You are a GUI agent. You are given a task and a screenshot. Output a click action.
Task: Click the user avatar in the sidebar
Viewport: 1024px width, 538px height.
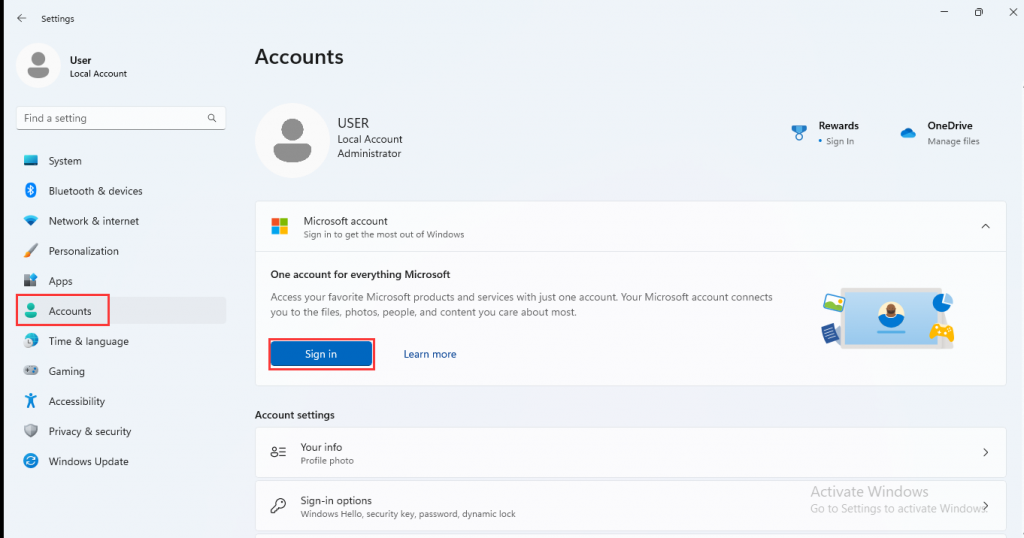pos(38,65)
